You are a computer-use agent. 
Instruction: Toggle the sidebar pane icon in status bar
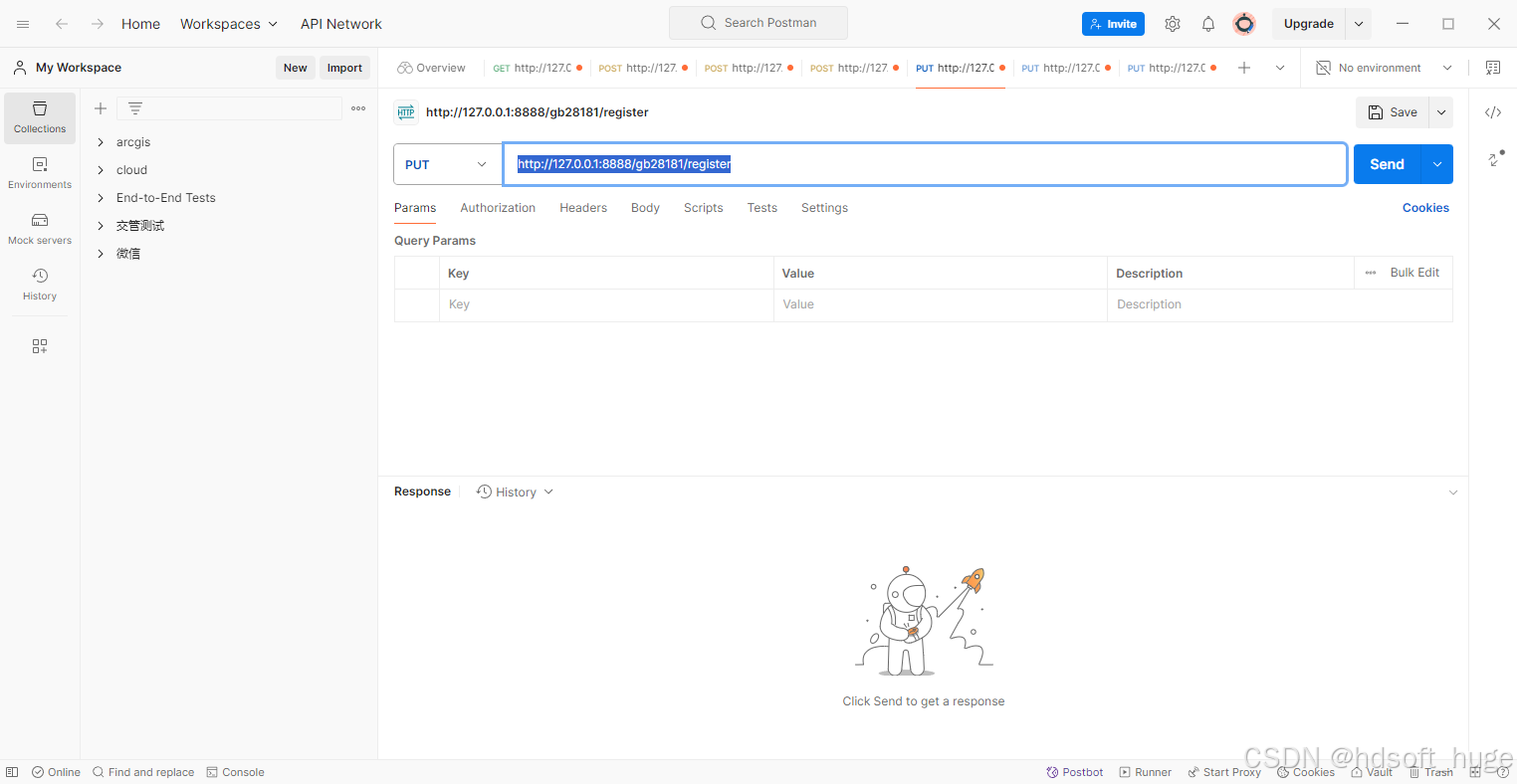click(12, 772)
